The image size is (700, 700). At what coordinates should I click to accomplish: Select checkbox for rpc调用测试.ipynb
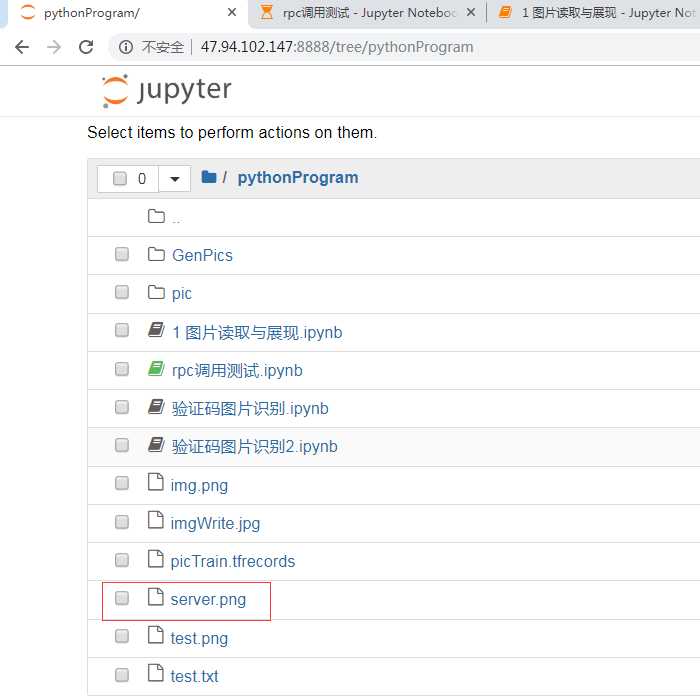tap(122, 369)
